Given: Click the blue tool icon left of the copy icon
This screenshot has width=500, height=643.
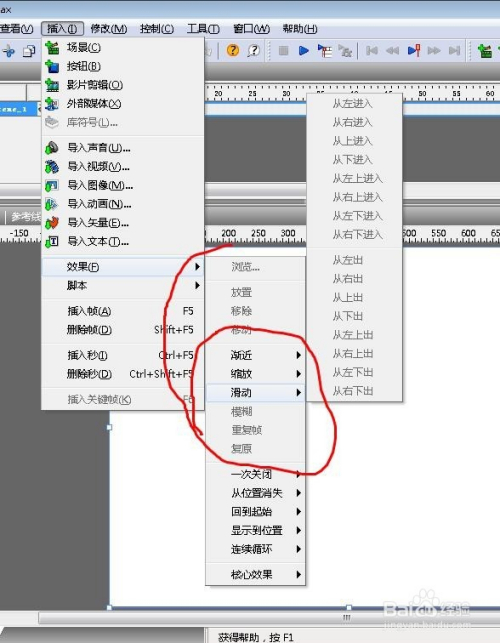Looking at the screenshot, I should 9,51.
